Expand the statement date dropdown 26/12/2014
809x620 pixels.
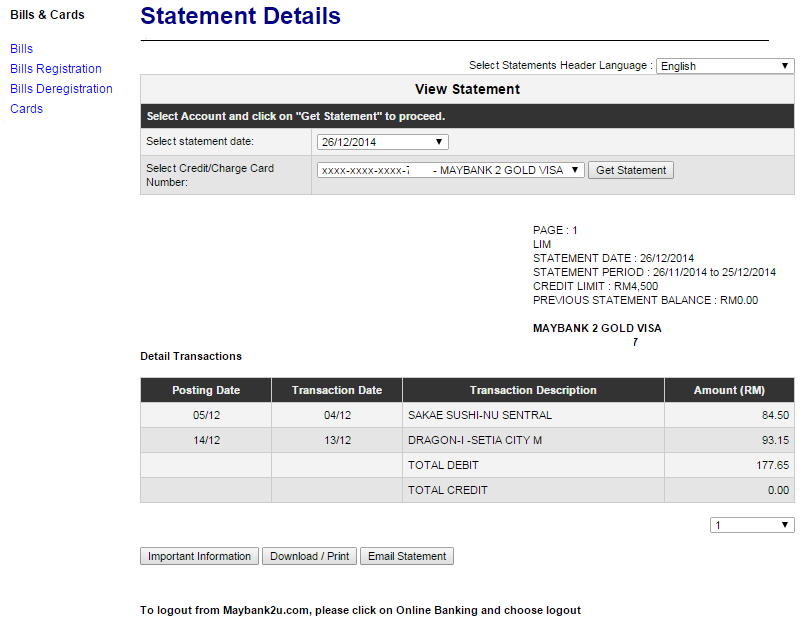pos(382,142)
